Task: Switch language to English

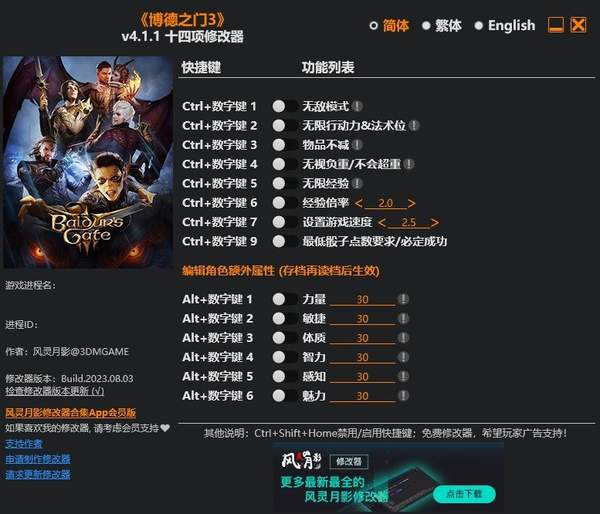Action: coord(505,26)
